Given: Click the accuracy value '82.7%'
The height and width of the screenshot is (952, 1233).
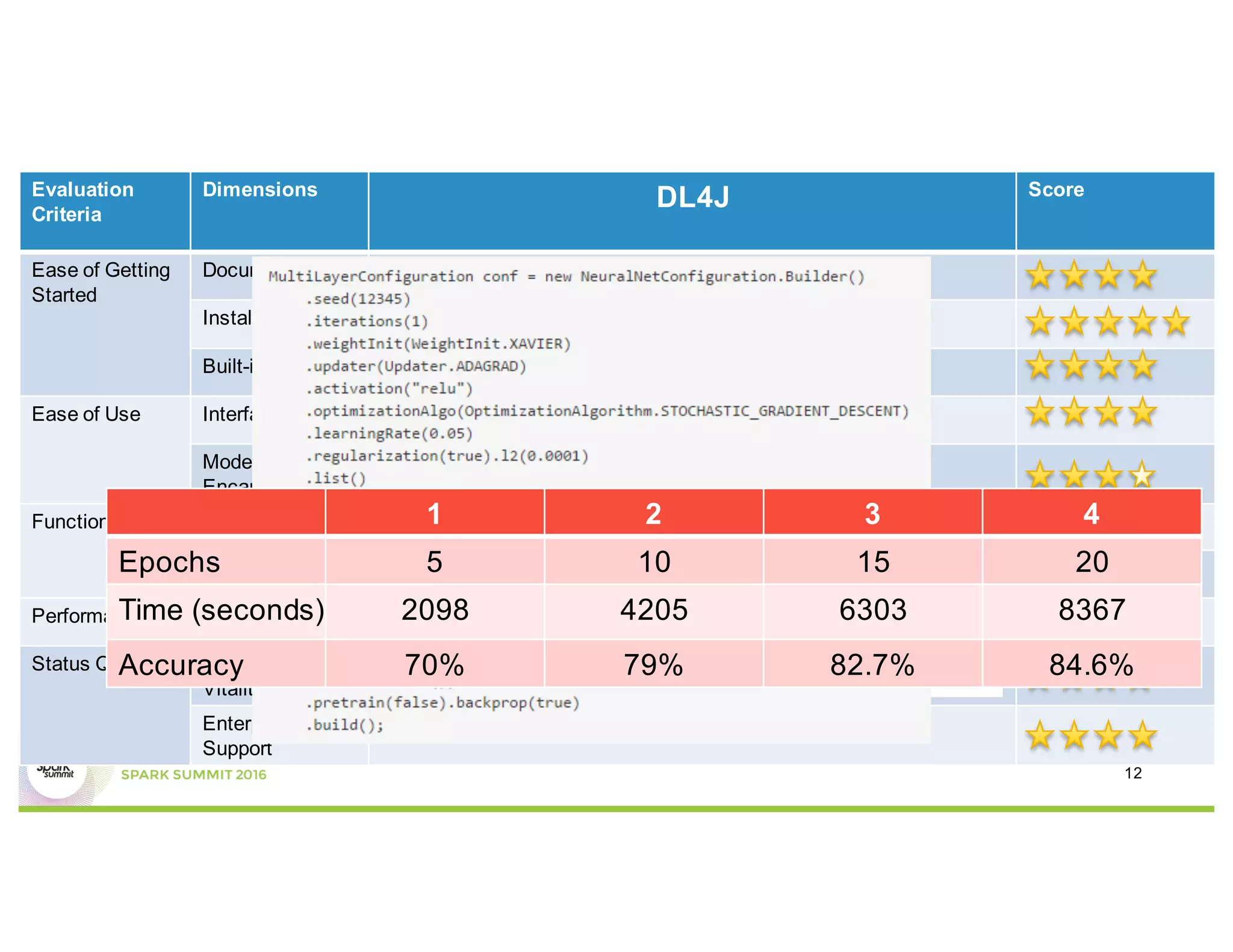Looking at the screenshot, I should [x=873, y=664].
